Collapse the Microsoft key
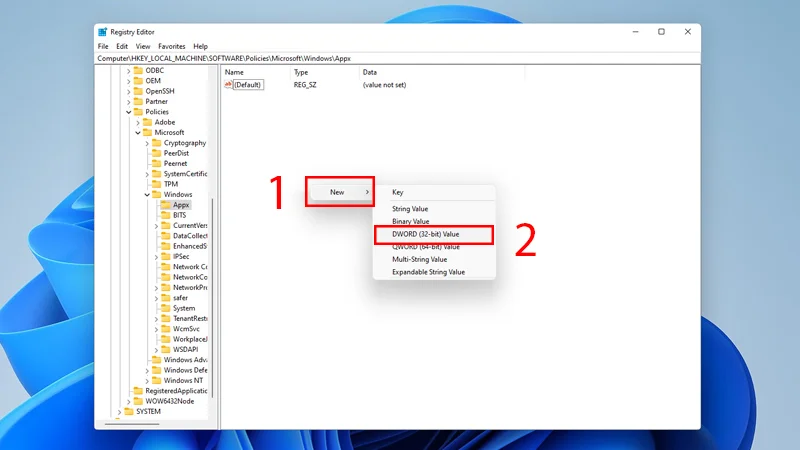 (x=138, y=133)
